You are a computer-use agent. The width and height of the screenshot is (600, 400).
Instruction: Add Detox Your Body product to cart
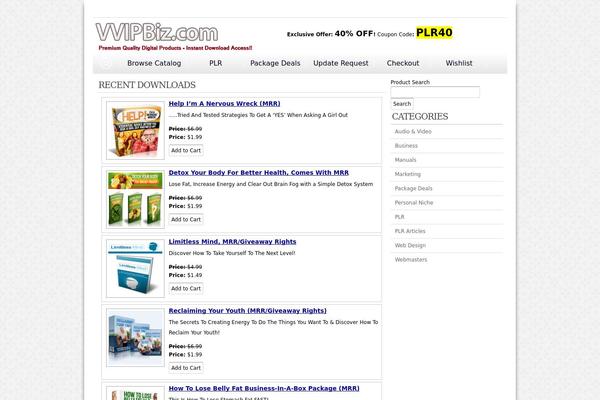(186, 219)
